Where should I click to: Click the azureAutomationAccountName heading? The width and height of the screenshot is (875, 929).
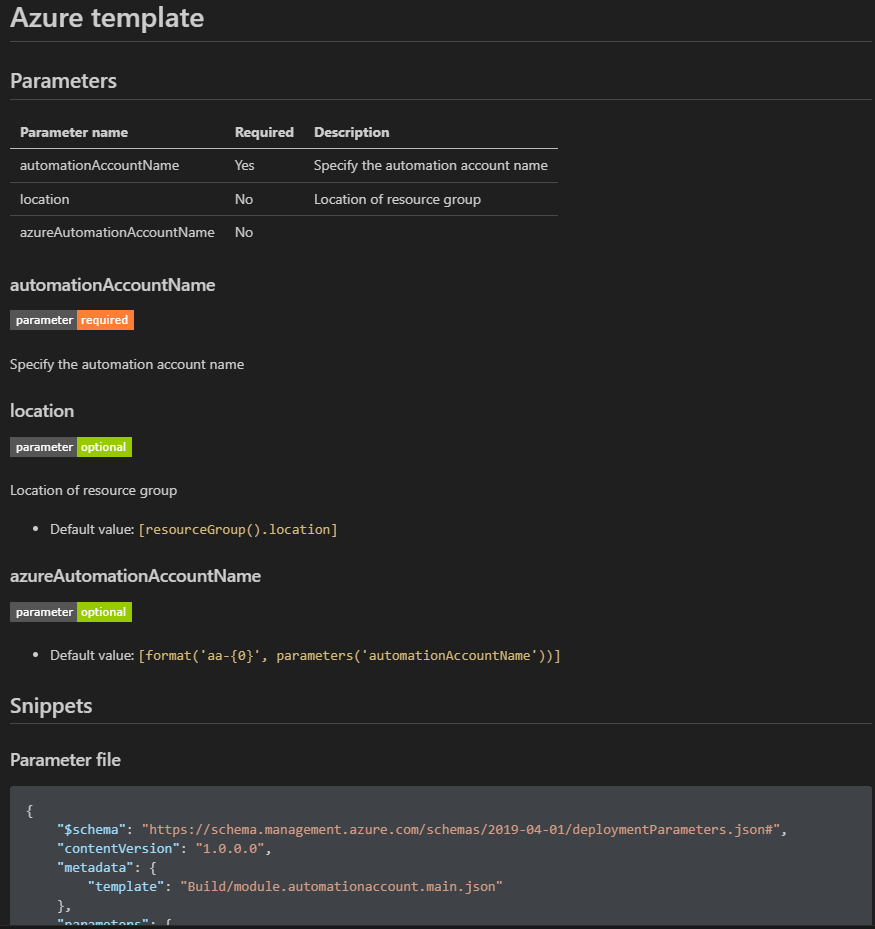point(135,576)
